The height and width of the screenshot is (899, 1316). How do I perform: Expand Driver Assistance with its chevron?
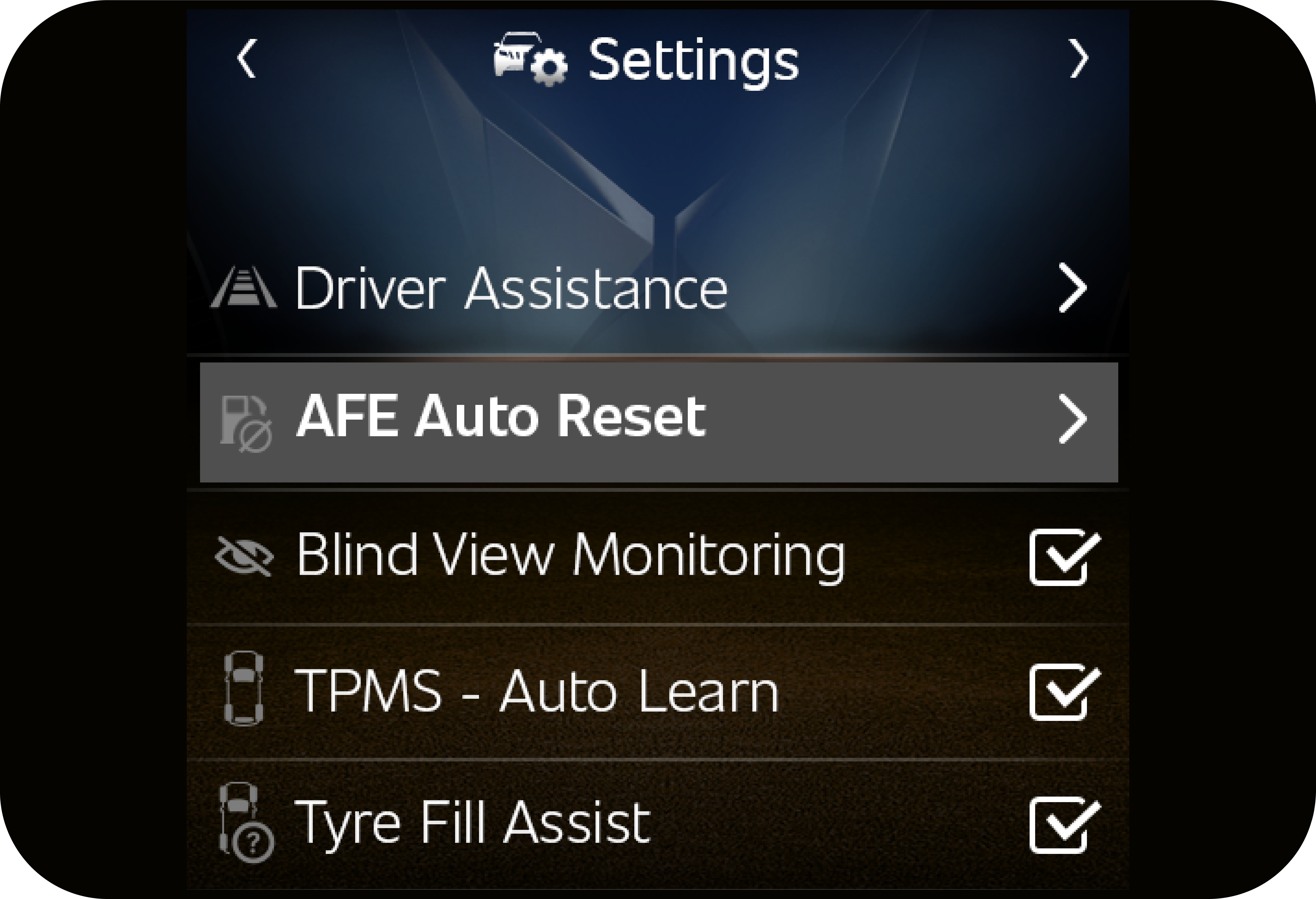1073,288
